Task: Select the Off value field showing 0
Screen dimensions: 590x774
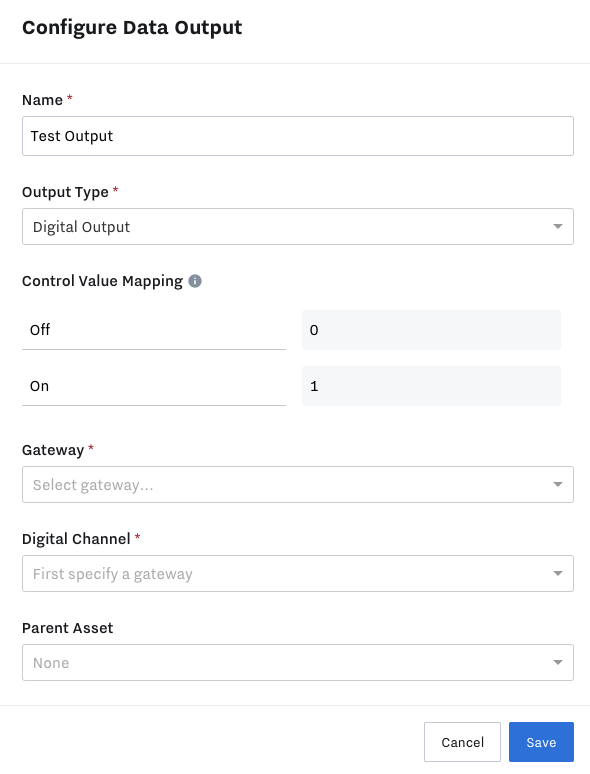Action: 431,330
